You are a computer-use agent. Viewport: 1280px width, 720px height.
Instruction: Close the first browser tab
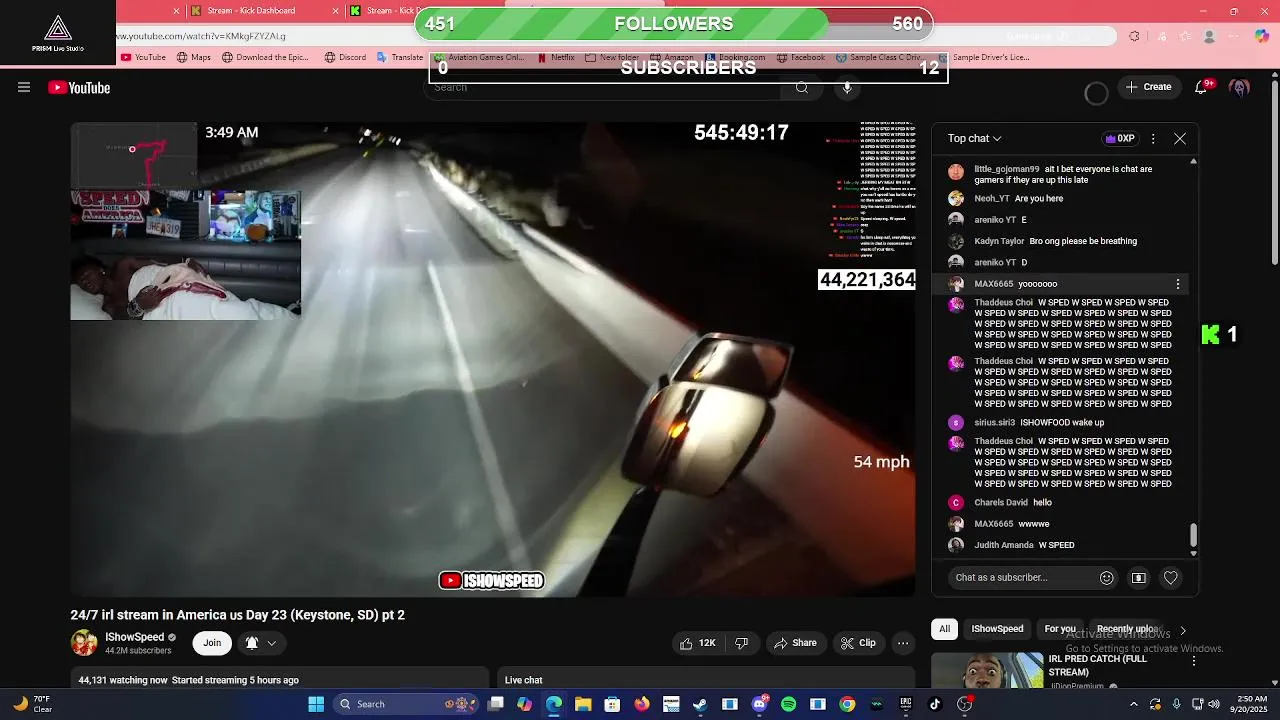[176, 11]
